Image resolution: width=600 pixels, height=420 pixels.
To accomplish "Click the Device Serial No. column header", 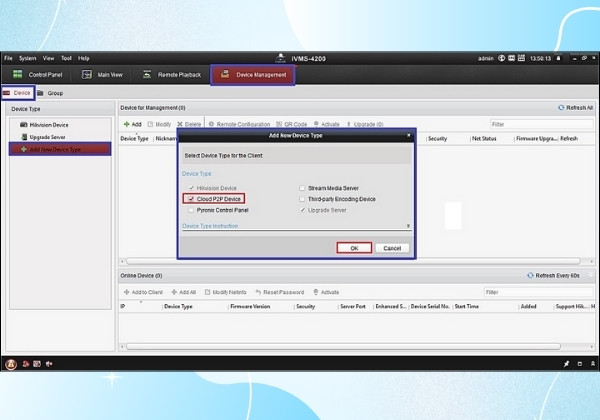I will [x=430, y=306].
